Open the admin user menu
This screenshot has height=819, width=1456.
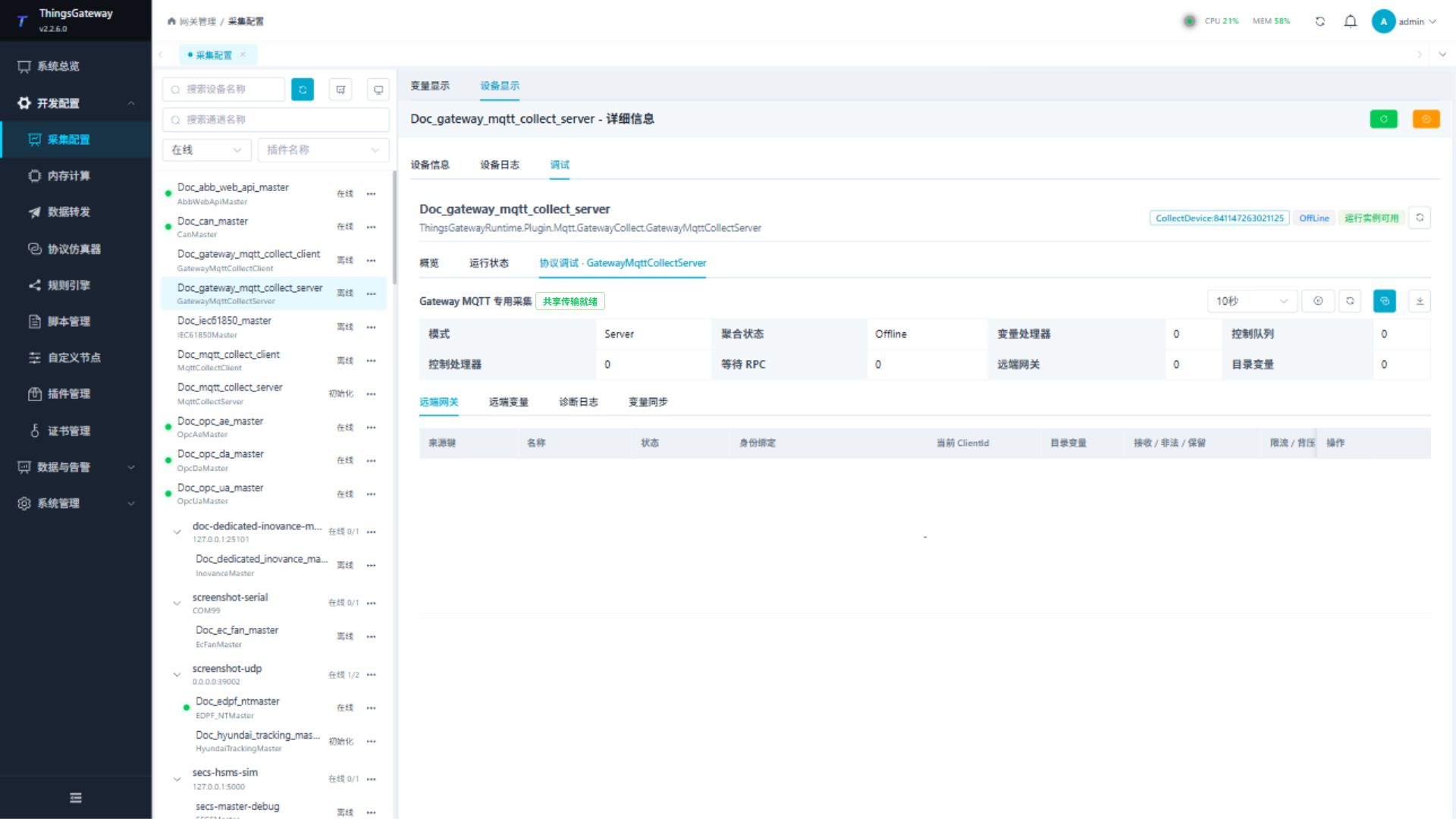pyautogui.click(x=1404, y=21)
